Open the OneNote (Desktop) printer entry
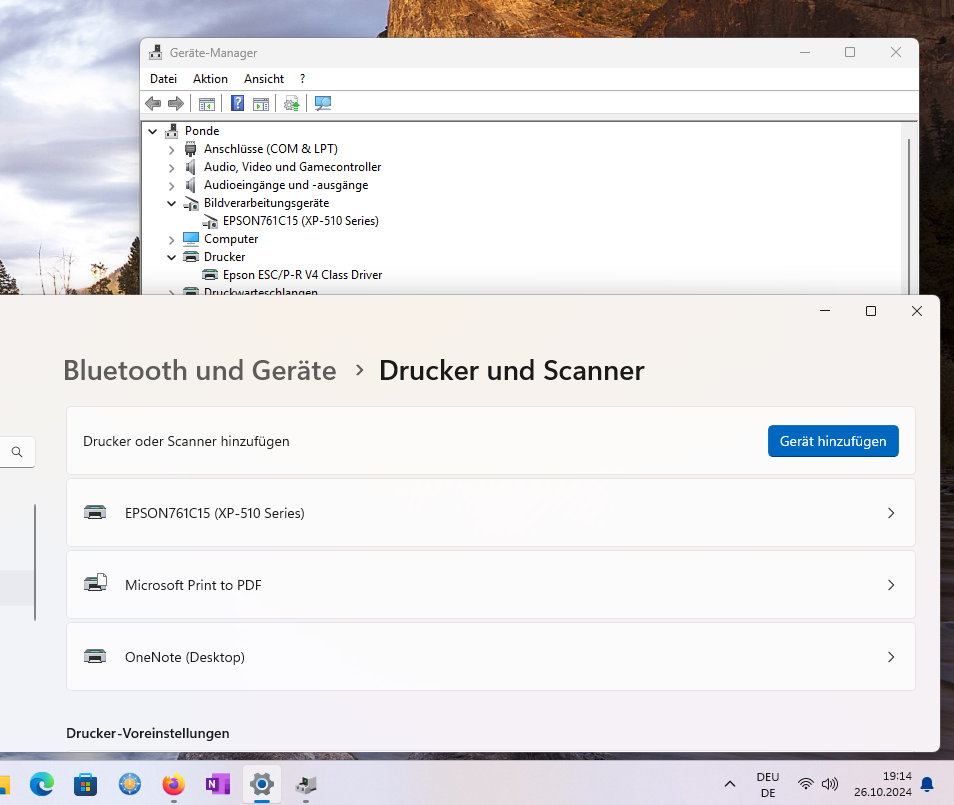The width and height of the screenshot is (954, 805). [490, 657]
